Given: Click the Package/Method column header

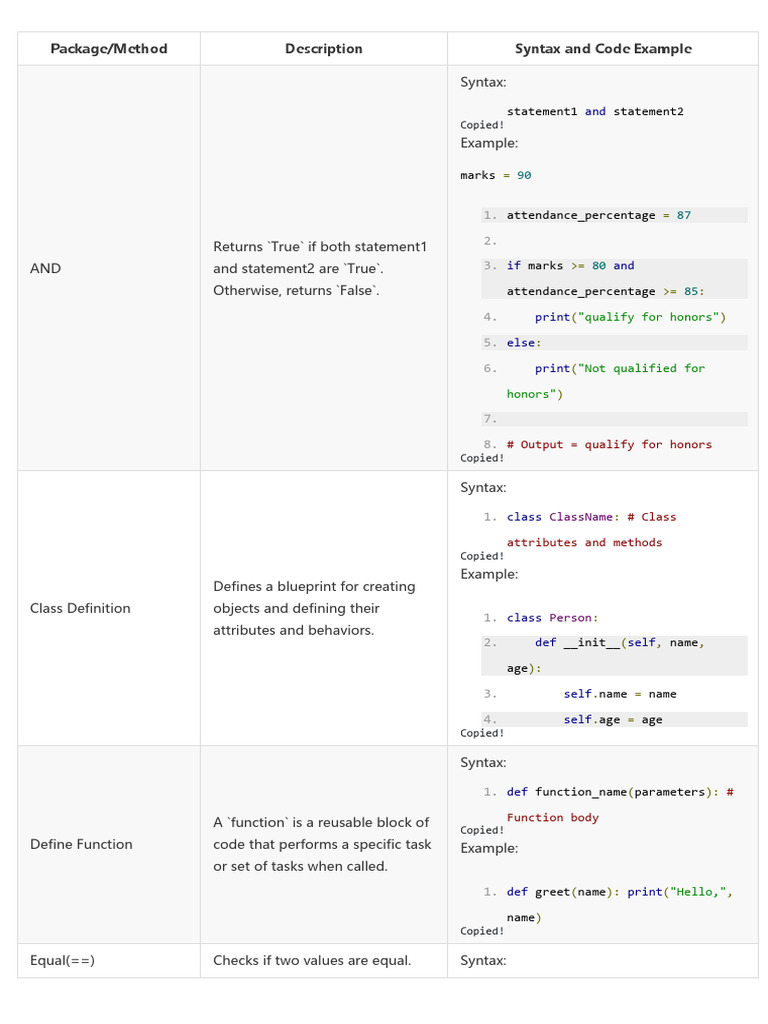Looking at the screenshot, I should point(109,49).
